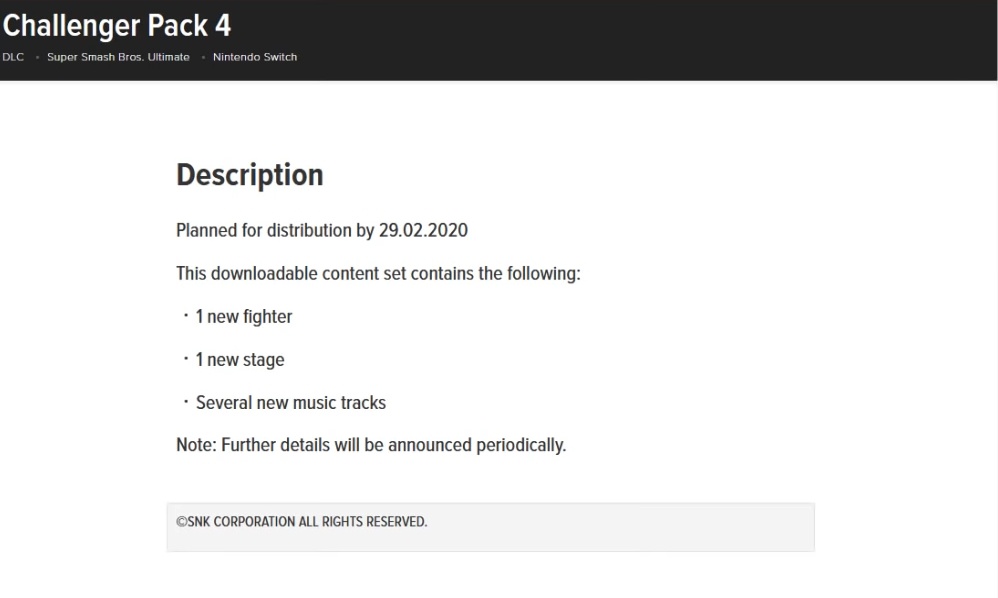This screenshot has height=598, width=998.
Task: Select the "Several new music tracks" item
Action: pyautogui.click(x=291, y=403)
